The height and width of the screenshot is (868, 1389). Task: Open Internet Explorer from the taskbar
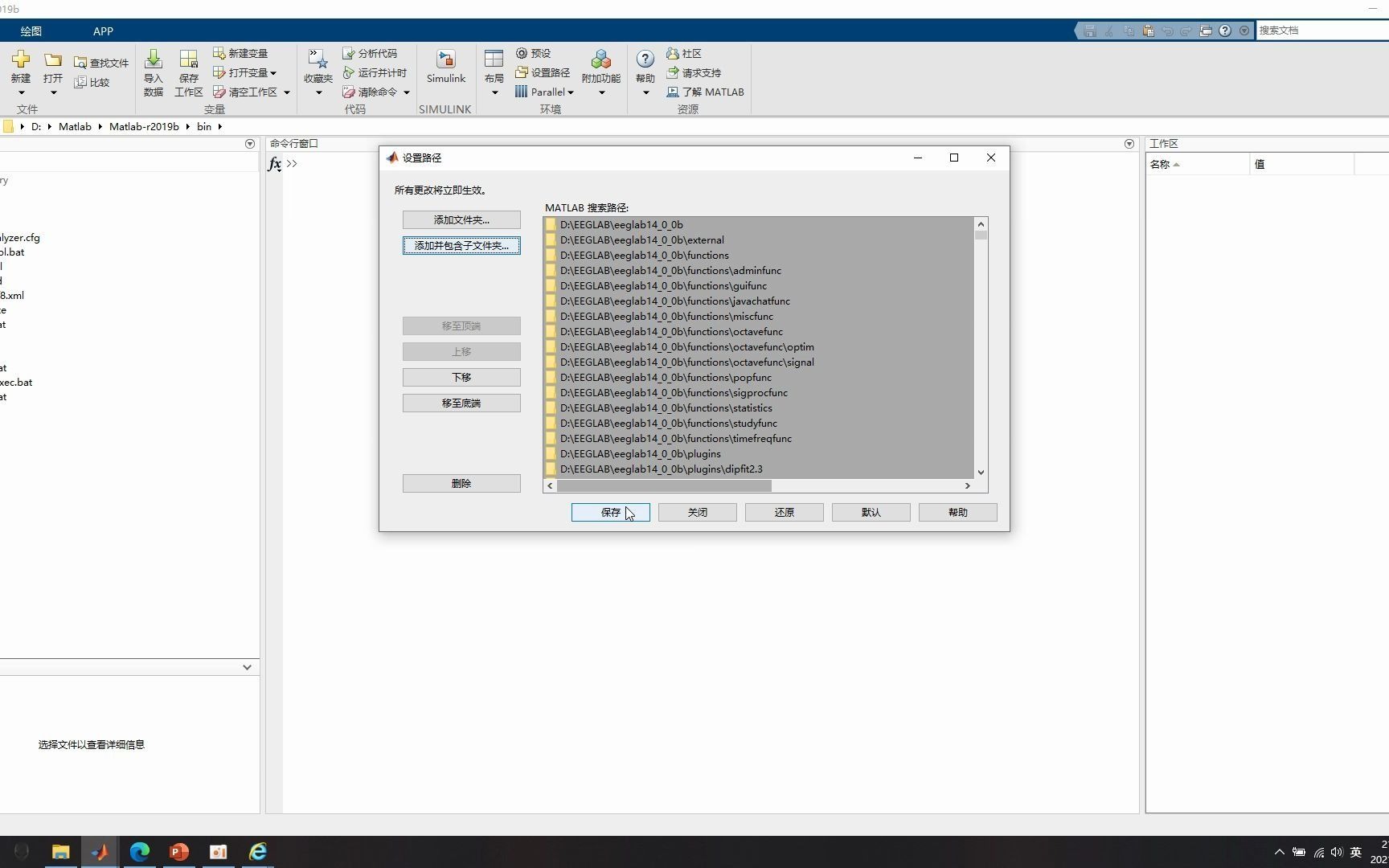point(257,852)
